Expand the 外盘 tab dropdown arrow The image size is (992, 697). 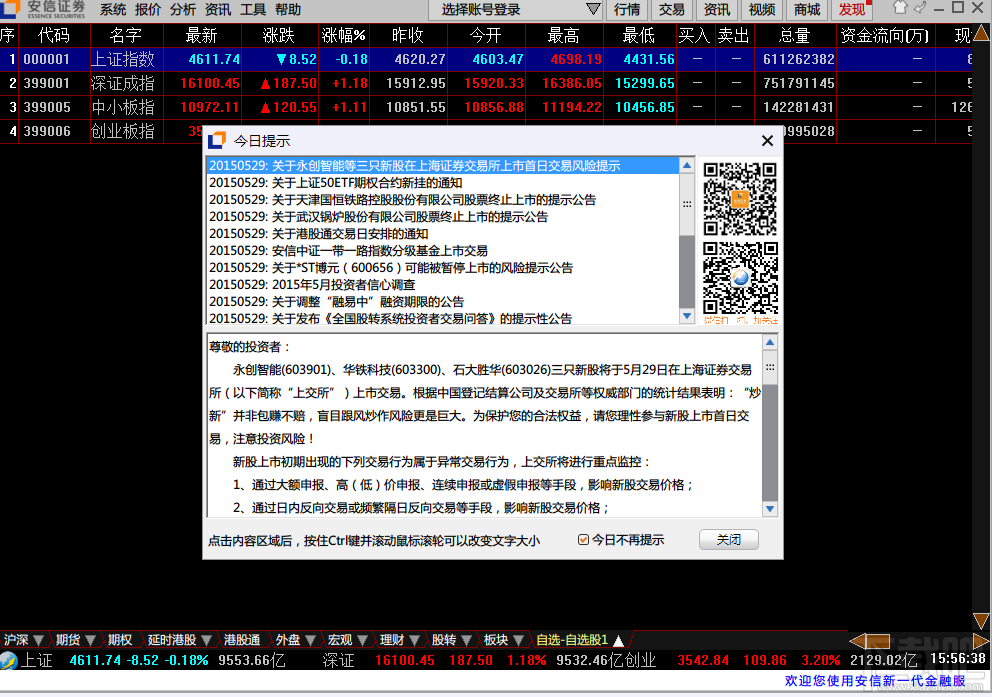(x=310, y=640)
